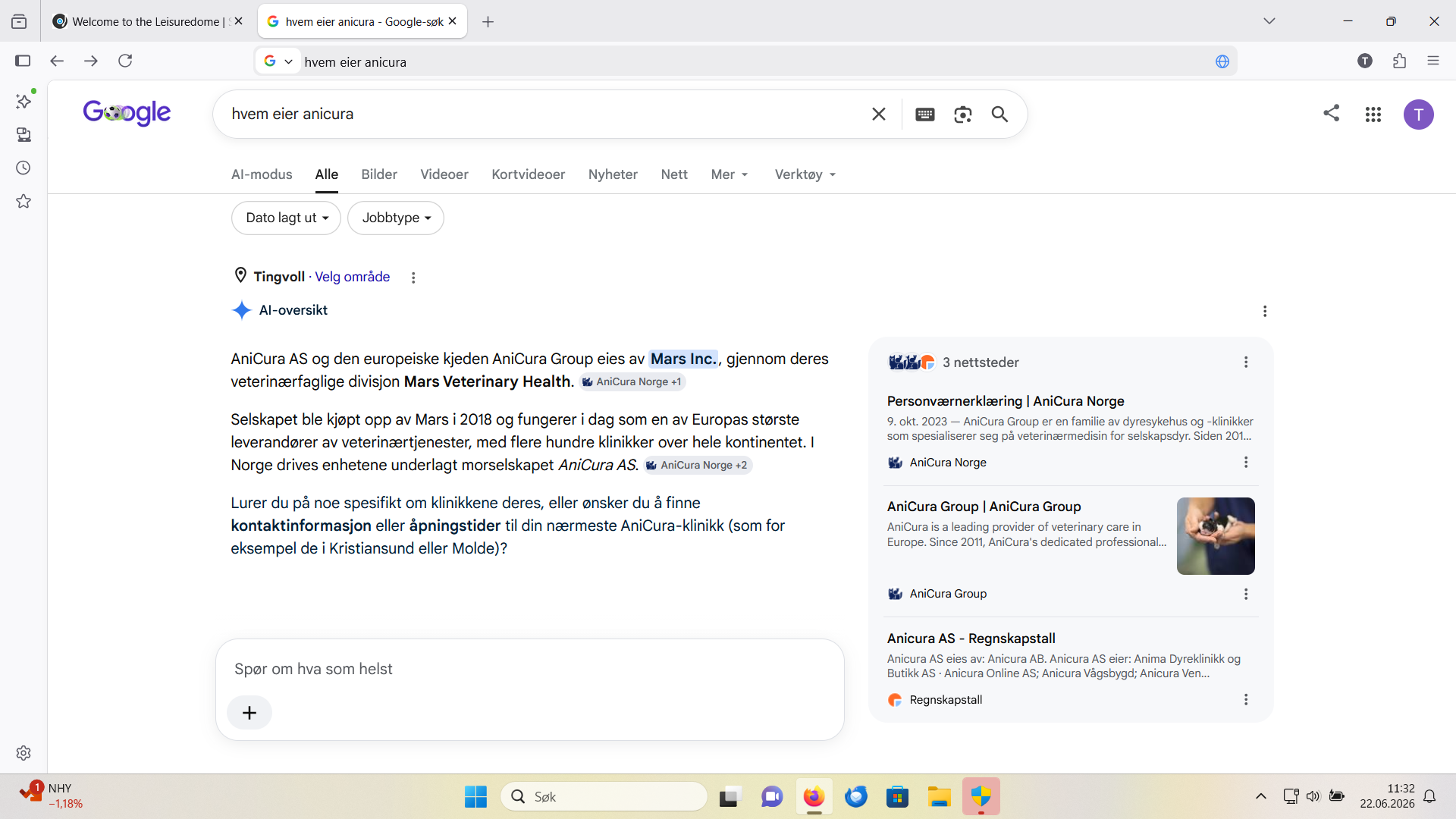Go back to the previous page

point(57,61)
